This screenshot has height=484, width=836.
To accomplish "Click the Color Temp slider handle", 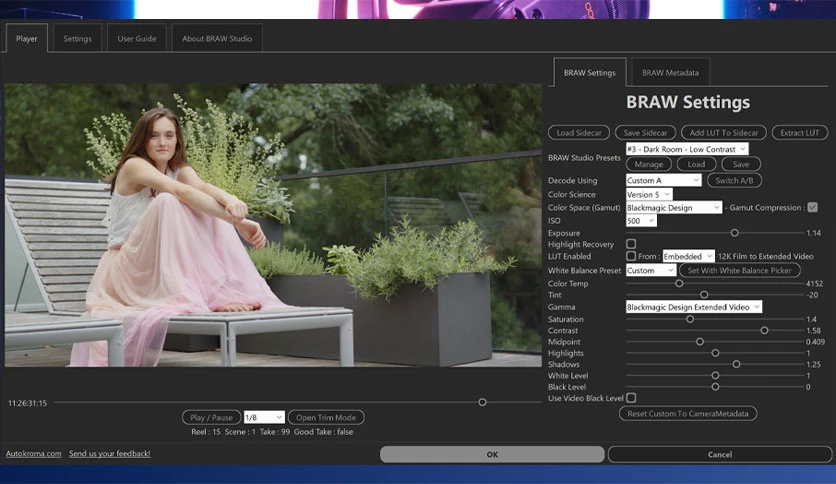I will [679, 284].
